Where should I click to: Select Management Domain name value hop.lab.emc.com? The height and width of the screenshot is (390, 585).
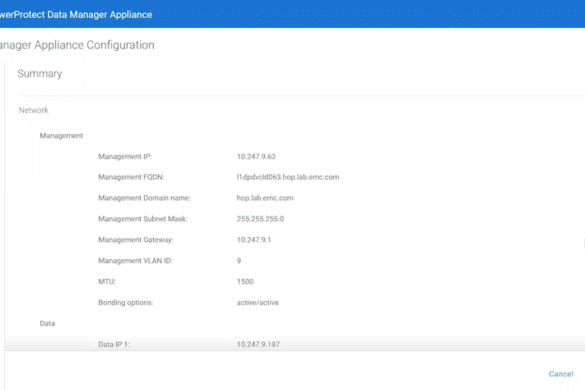265,198
